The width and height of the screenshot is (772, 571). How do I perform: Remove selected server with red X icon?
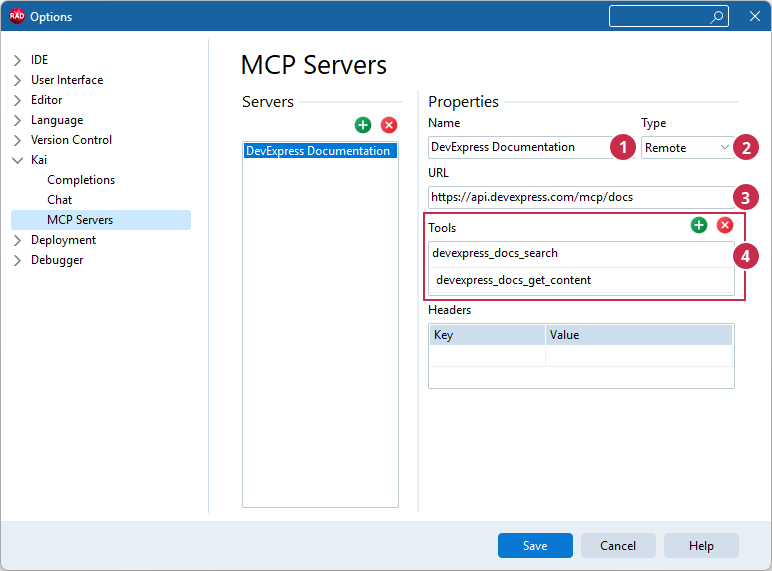389,125
